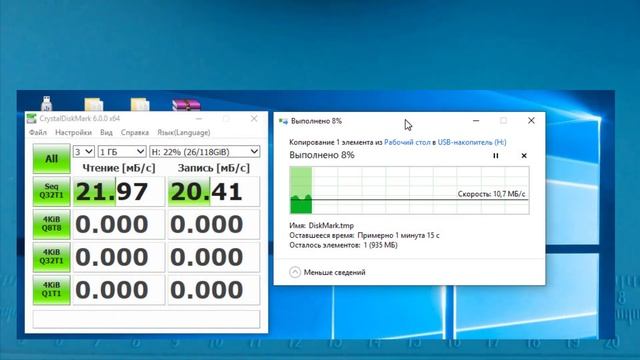The height and width of the screenshot is (360, 640).
Task: Minimize the copy progress dialog
Action: 476,121
